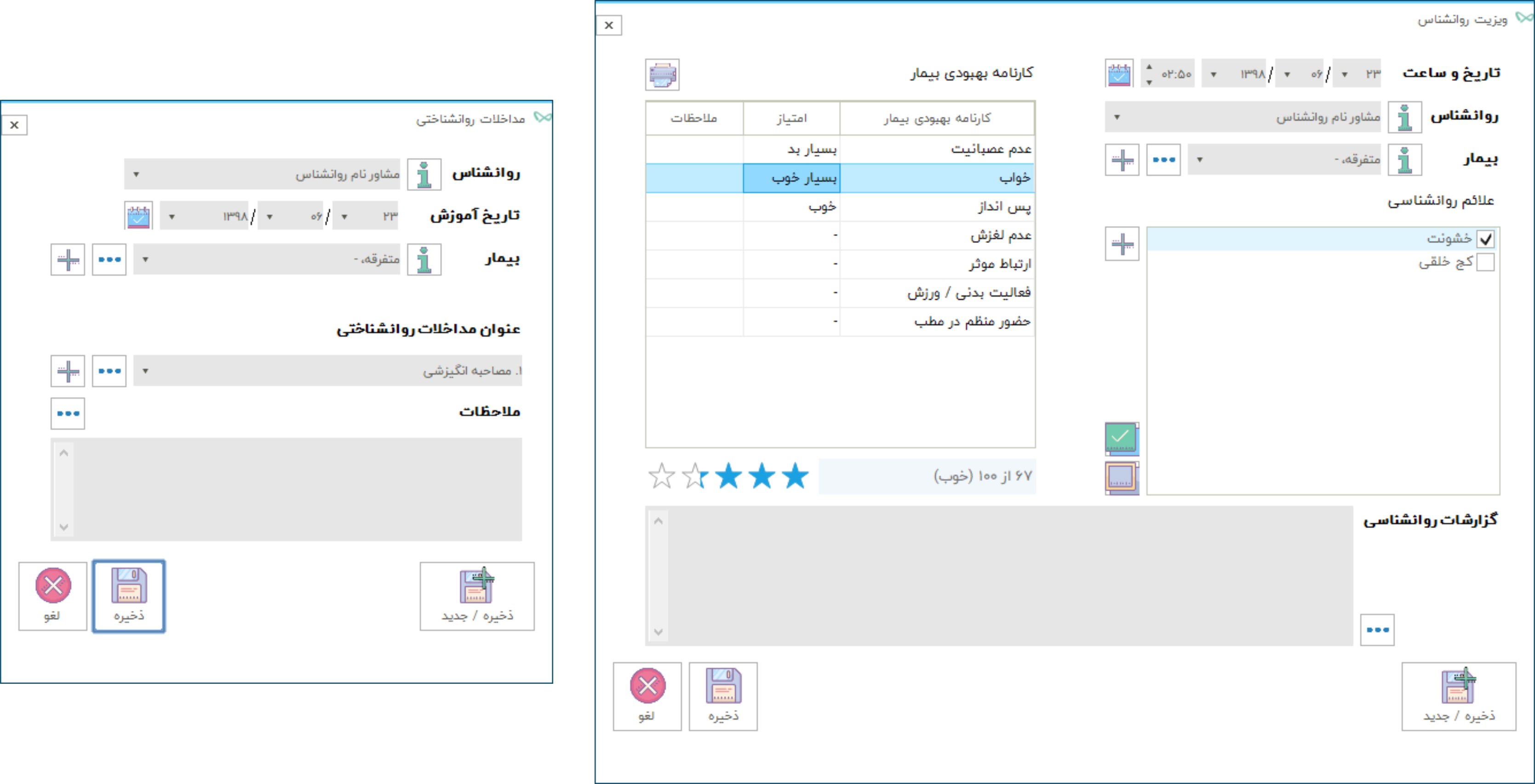Click the ذخیره save button in the visit window

[723, 697]
